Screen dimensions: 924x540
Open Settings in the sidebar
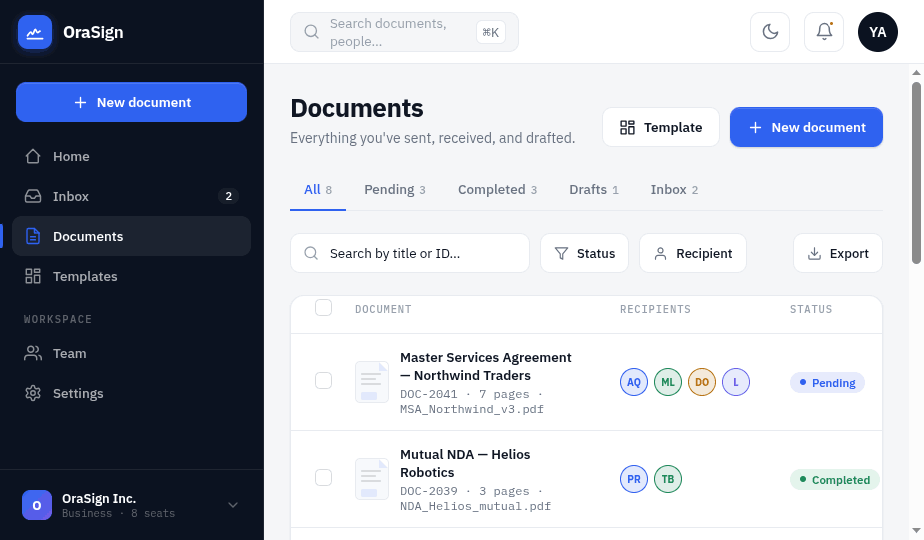tap(131, 393)
